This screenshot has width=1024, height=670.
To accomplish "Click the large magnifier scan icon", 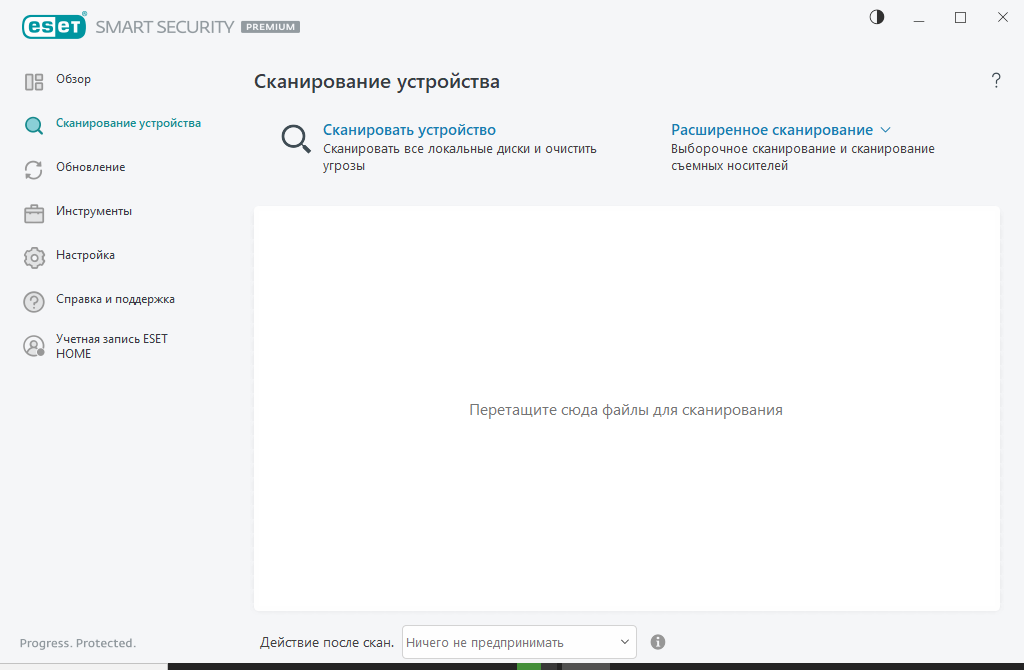I will point(296,138).
